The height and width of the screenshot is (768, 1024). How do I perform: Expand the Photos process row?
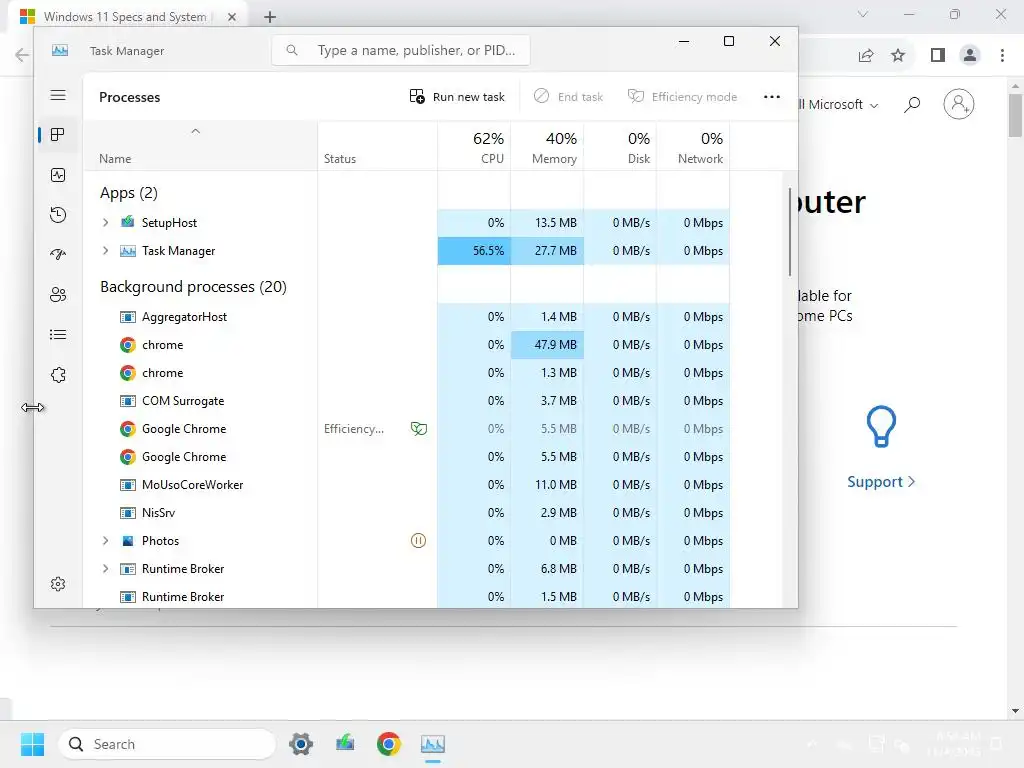tap(105, 541)
